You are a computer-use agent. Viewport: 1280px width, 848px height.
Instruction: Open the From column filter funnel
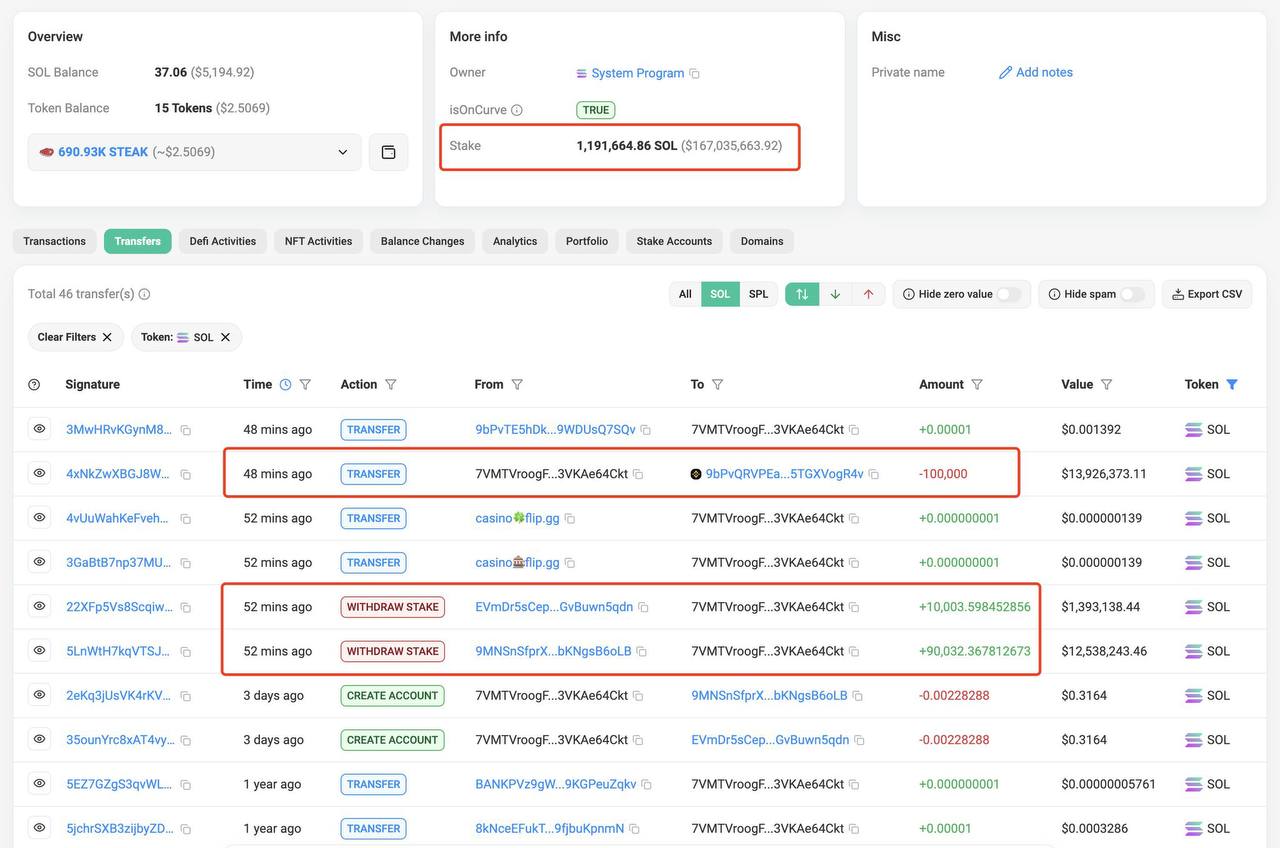point(517,384)
